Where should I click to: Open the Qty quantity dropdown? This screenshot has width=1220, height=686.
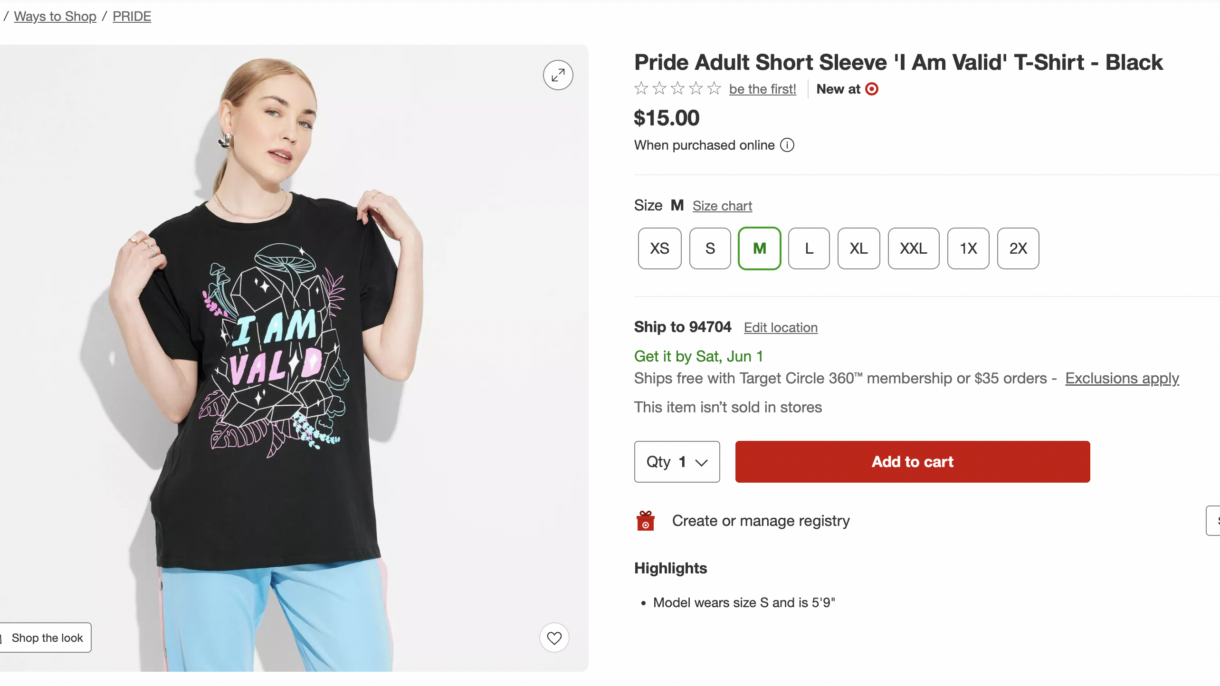coord(677,462)
